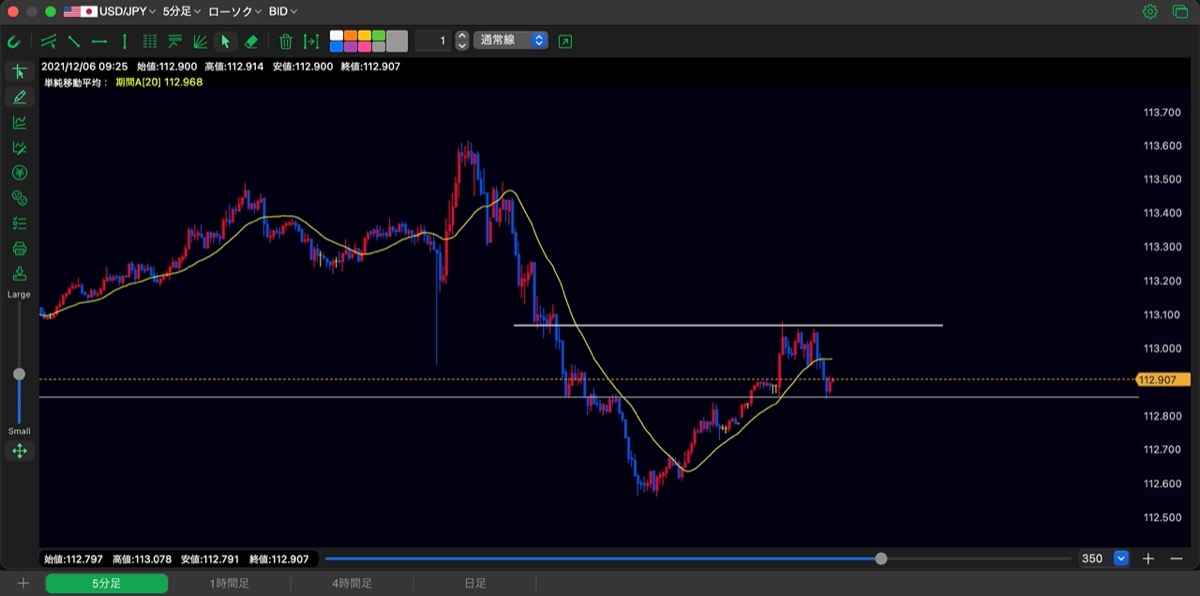Choose the parallel channel line tool

click(x=48, y=41)
